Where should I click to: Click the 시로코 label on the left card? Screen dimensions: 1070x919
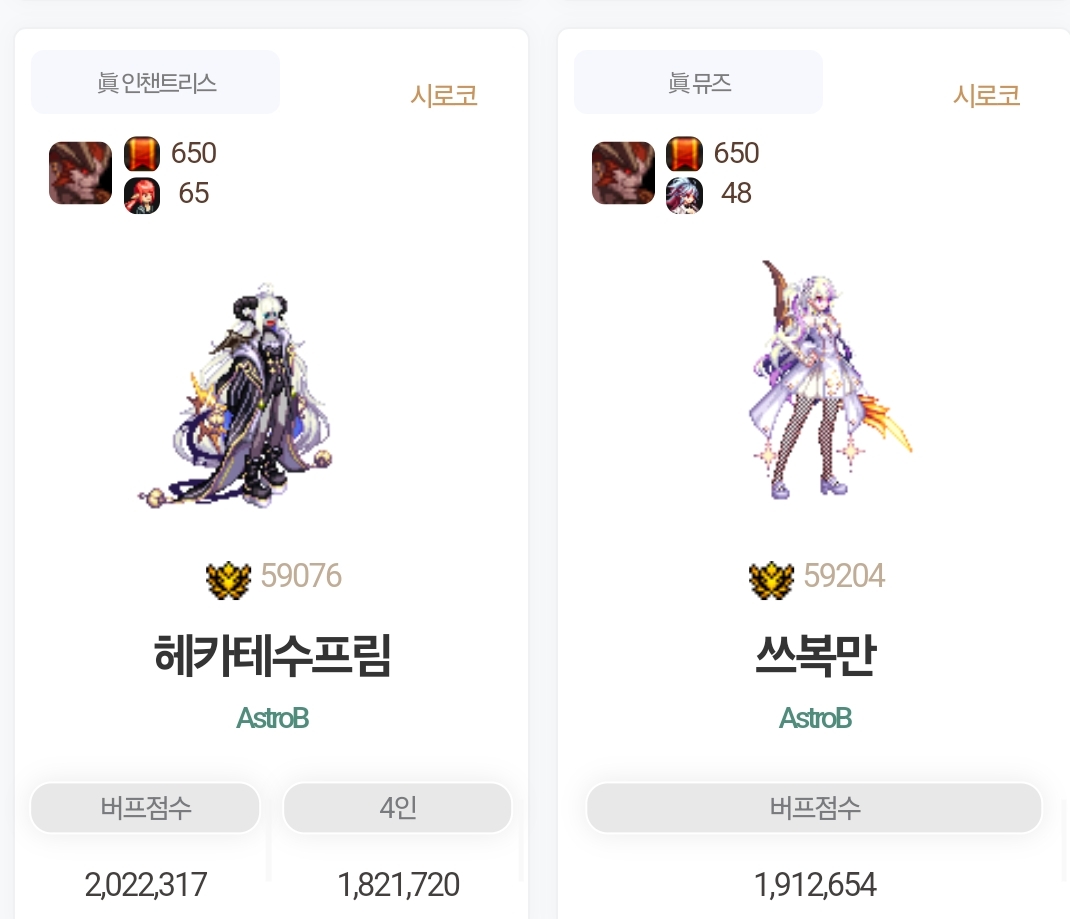point(444,96)
